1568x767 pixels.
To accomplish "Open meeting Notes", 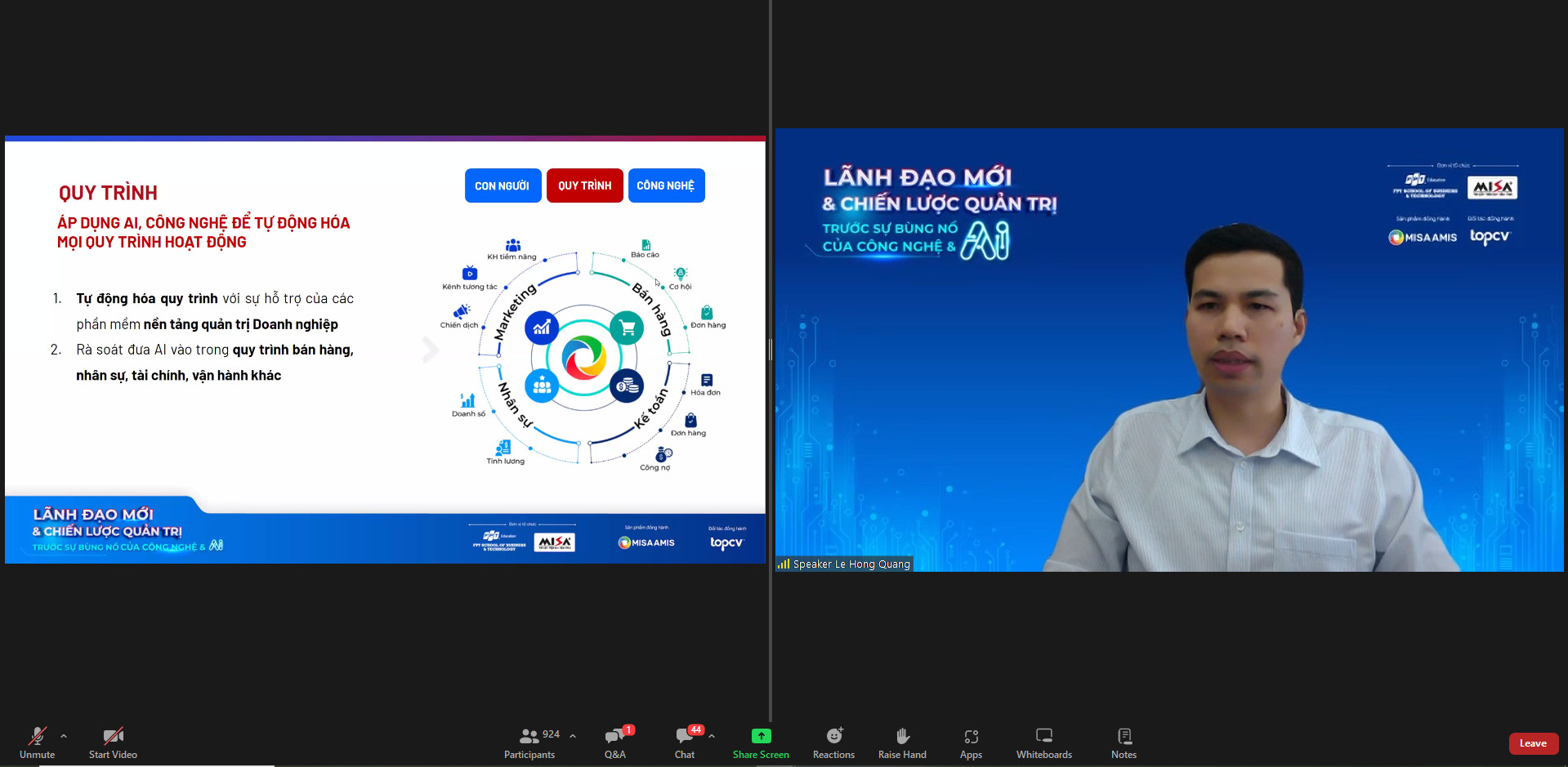I will click(x=1124, y=742).
